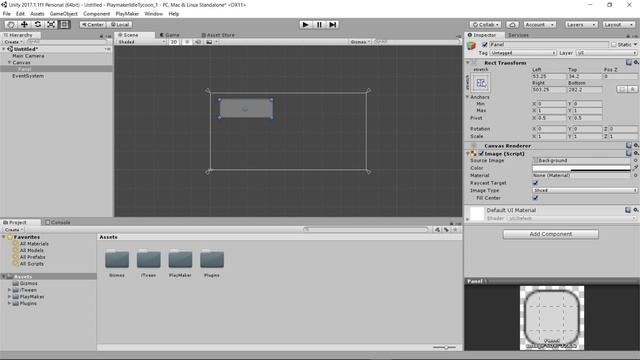Open the Collab dropdown
Viewport: 640px width, 360px height.
(x=486, y=24)
